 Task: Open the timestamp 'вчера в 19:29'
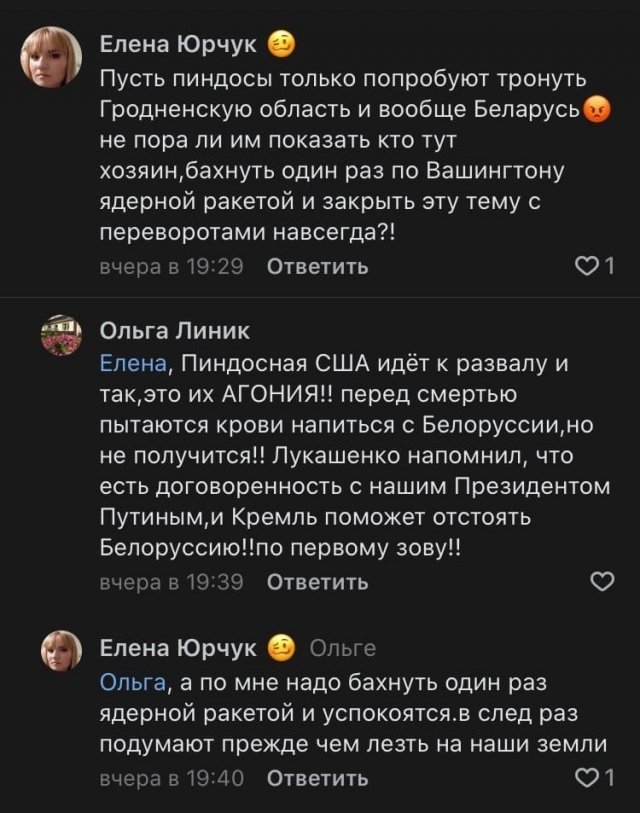tap(171, 267)
